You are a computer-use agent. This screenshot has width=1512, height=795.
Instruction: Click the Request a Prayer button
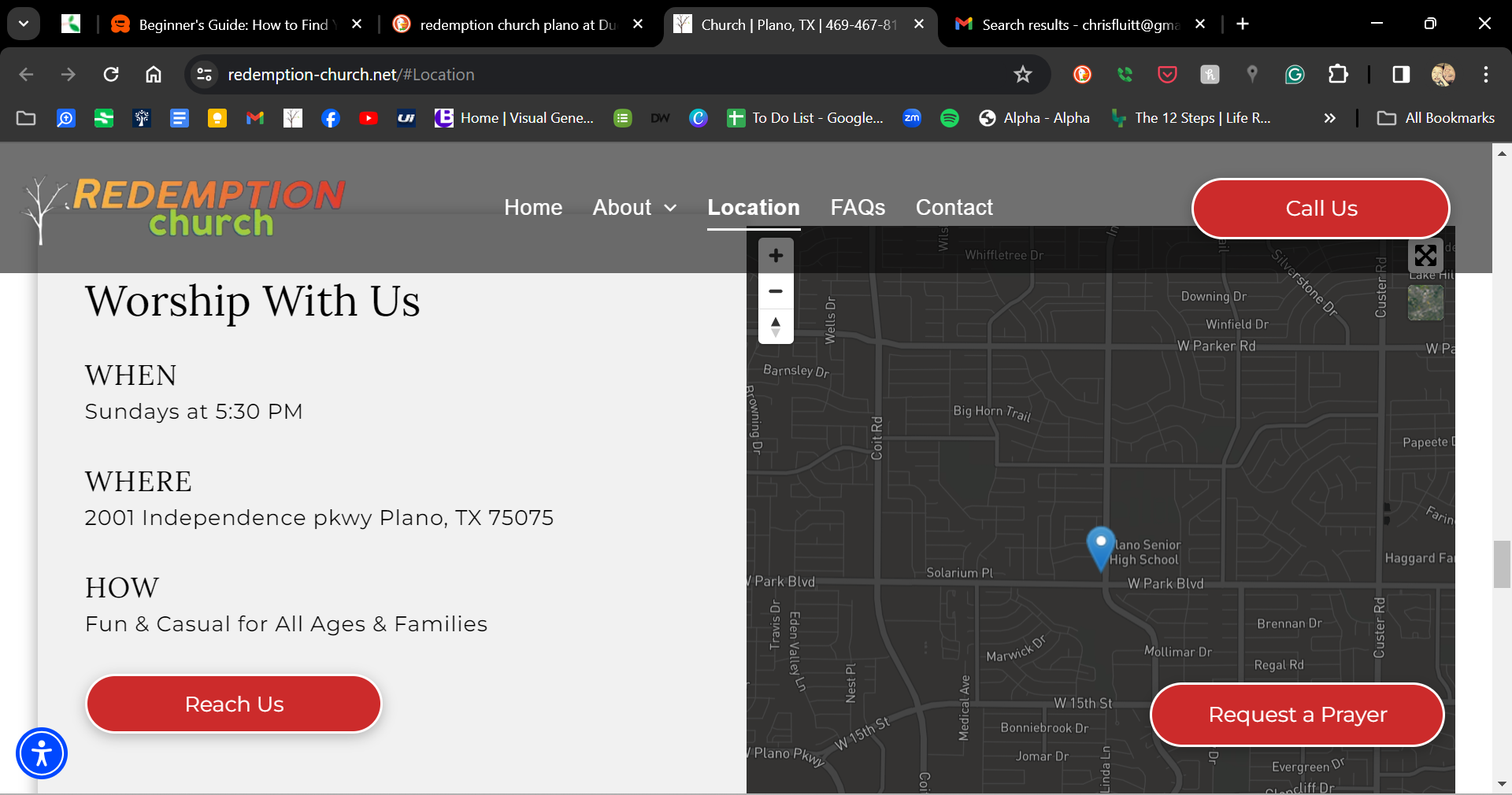1297,715
